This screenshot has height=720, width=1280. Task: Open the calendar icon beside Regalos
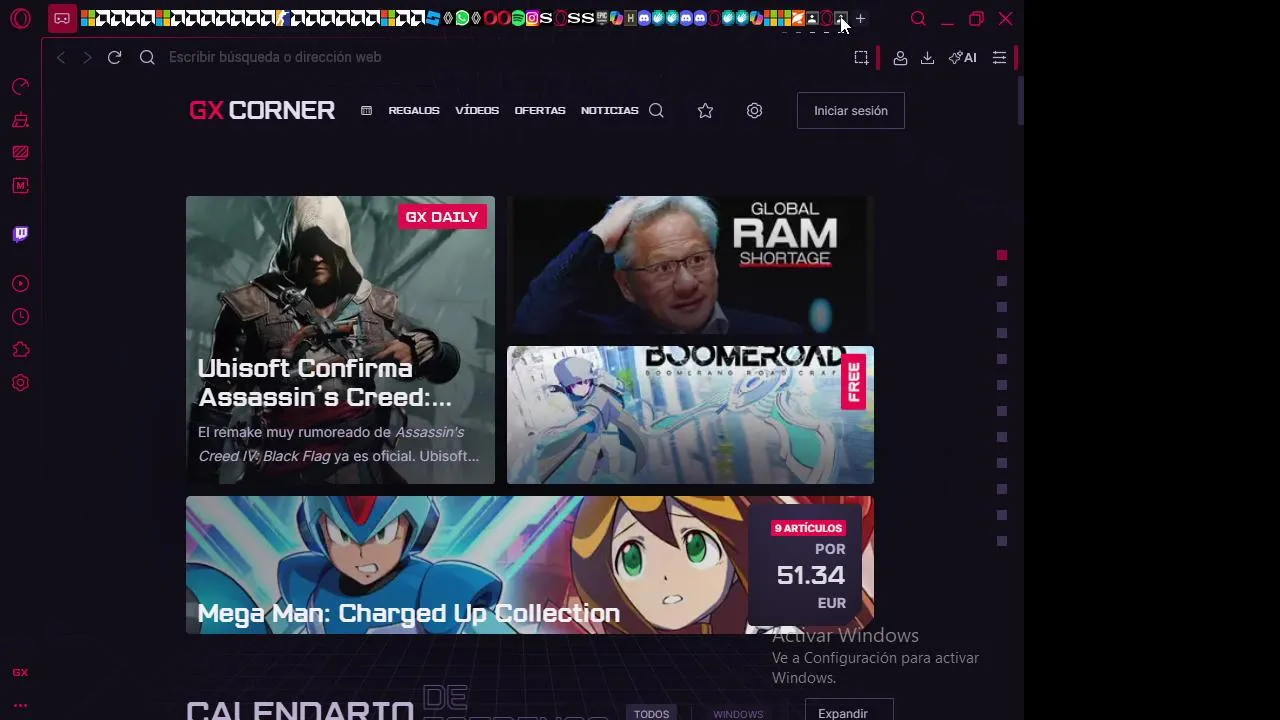pyautogui.click(x=366, y=111)
